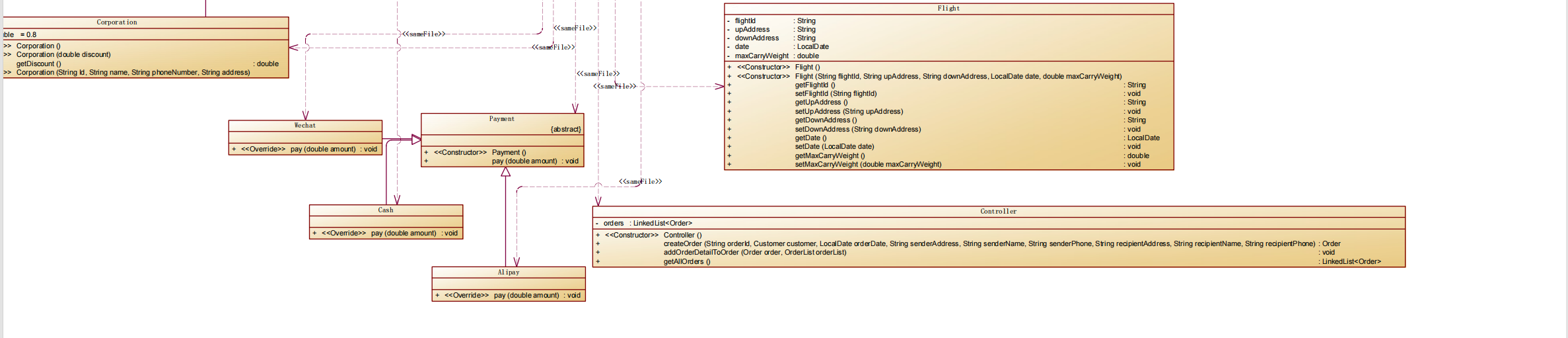
Task: Click the empty Flight () constructor
Action: click(x=807, y=67)
